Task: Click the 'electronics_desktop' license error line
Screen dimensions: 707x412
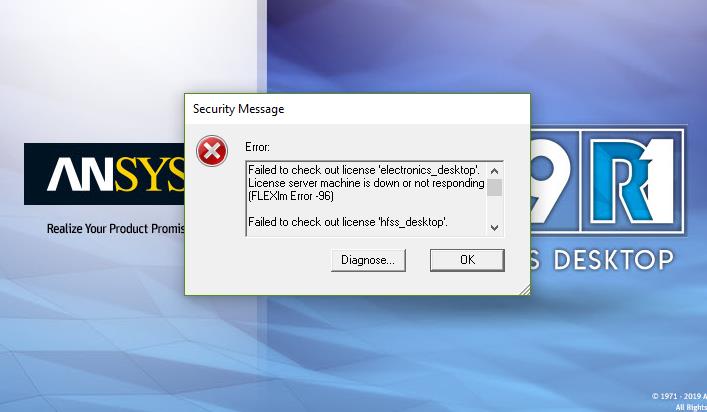Action: click(364, 170)
